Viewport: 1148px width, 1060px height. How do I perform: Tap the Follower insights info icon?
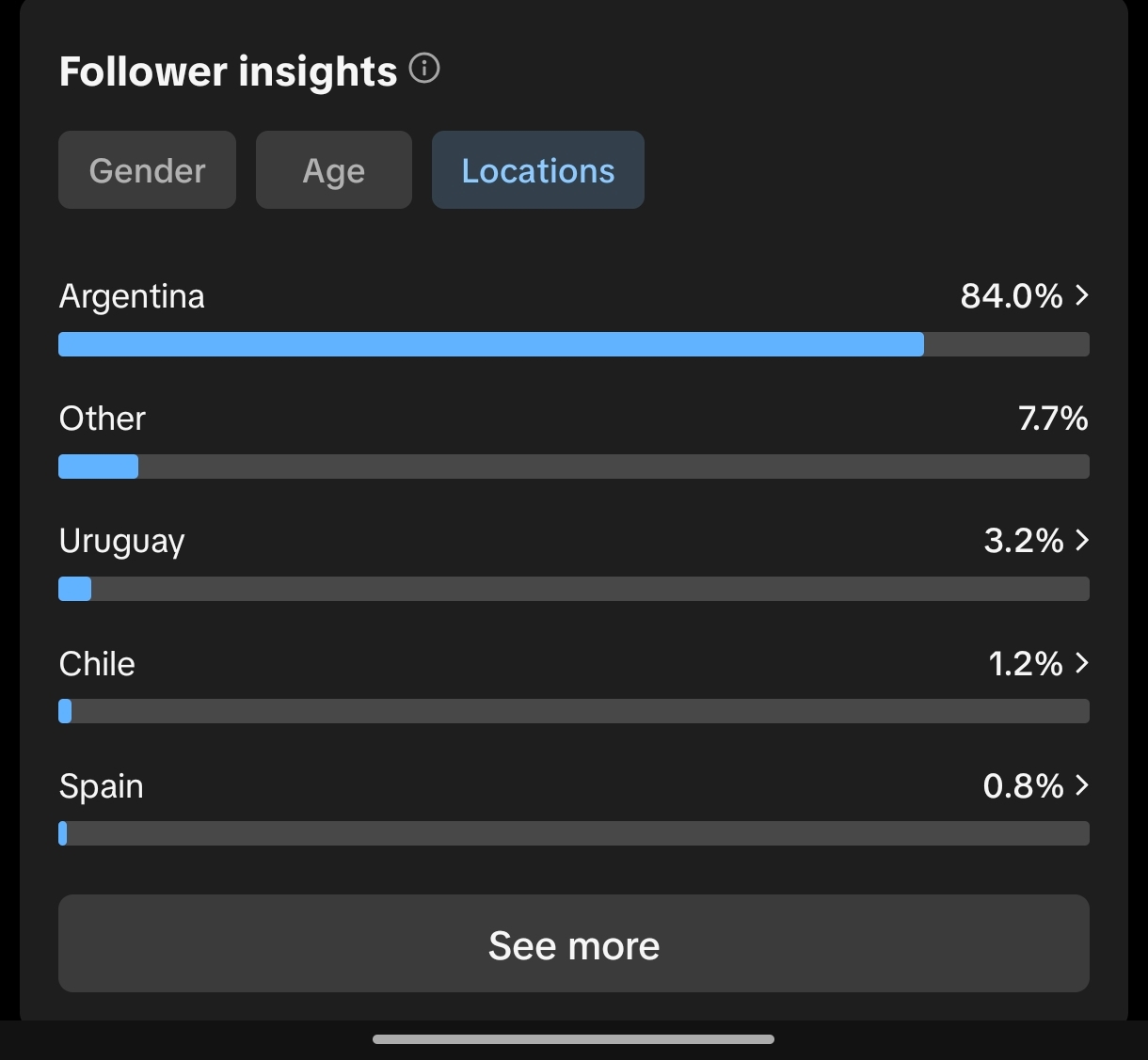tap(424, 70)
